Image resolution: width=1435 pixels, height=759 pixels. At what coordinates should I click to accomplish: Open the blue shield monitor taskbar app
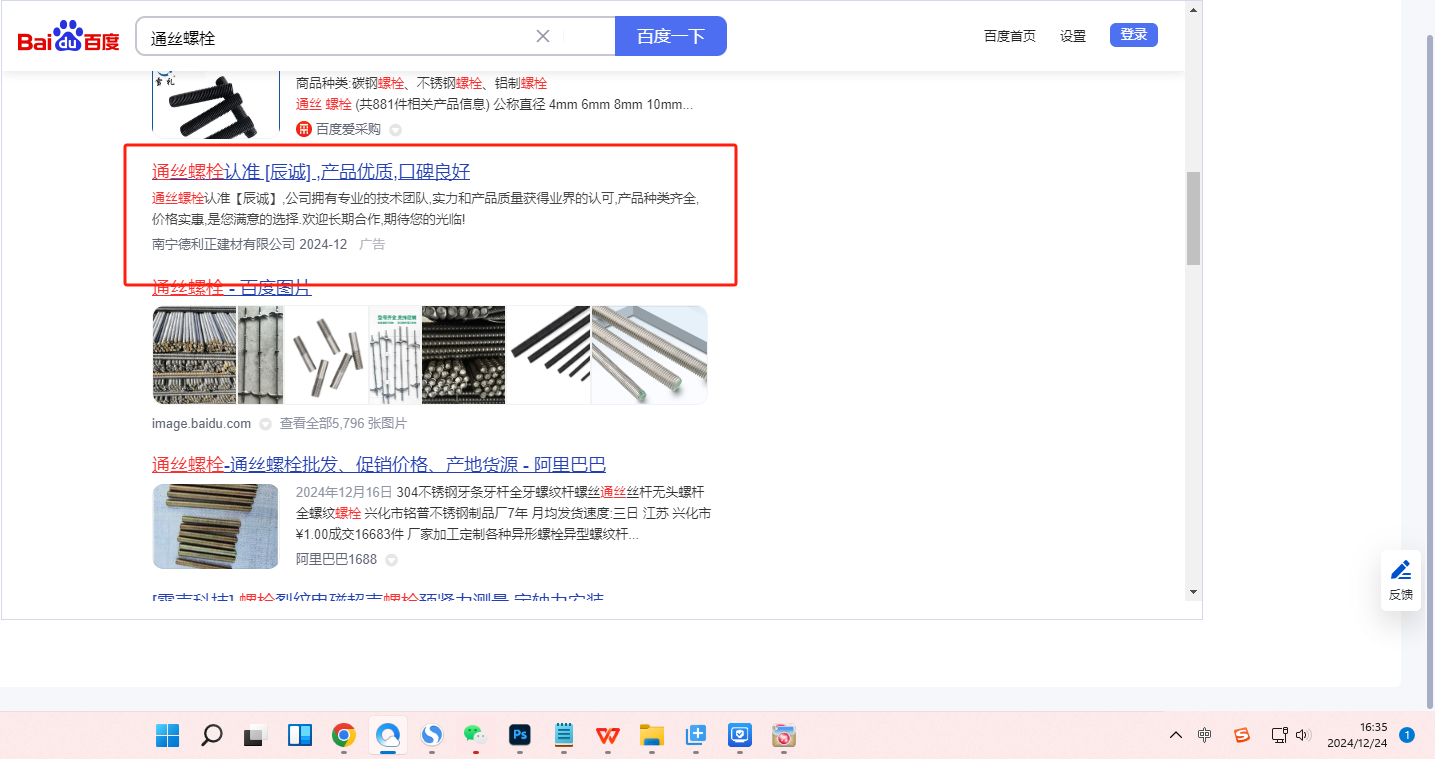[x=739, y=736]
